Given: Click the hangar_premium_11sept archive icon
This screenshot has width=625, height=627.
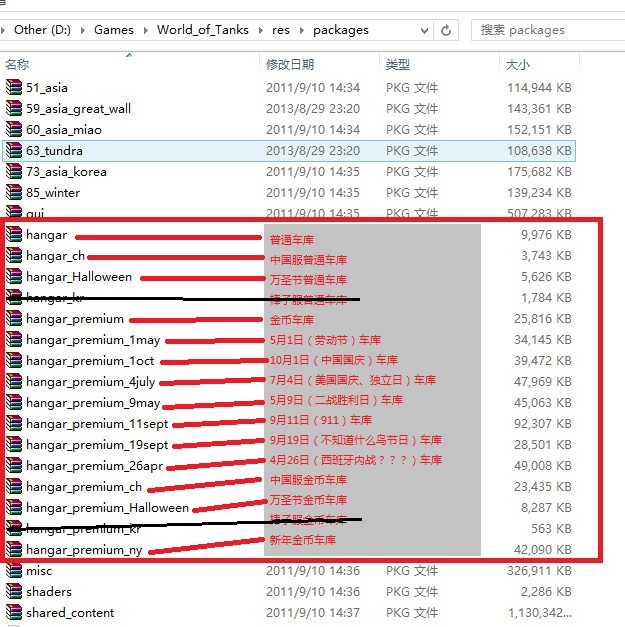Looking at the screenshot, I should point(14,423).
